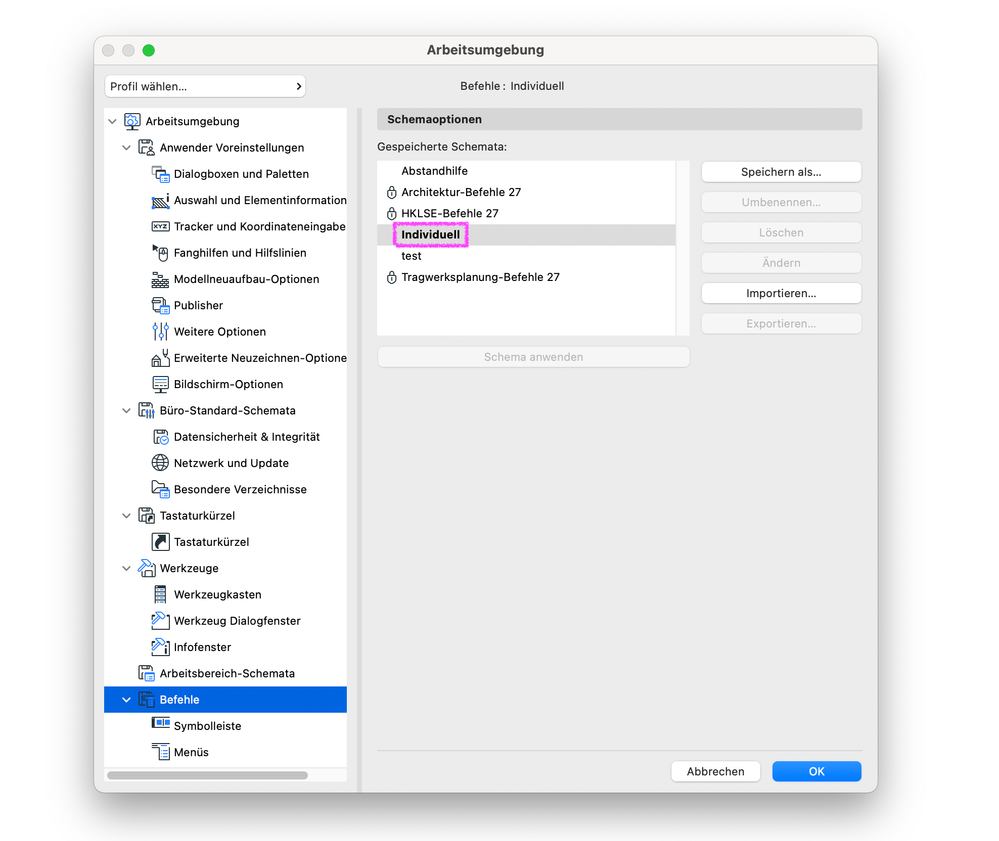
Task: Click the green zoom window button
Action: coord(148,50)
